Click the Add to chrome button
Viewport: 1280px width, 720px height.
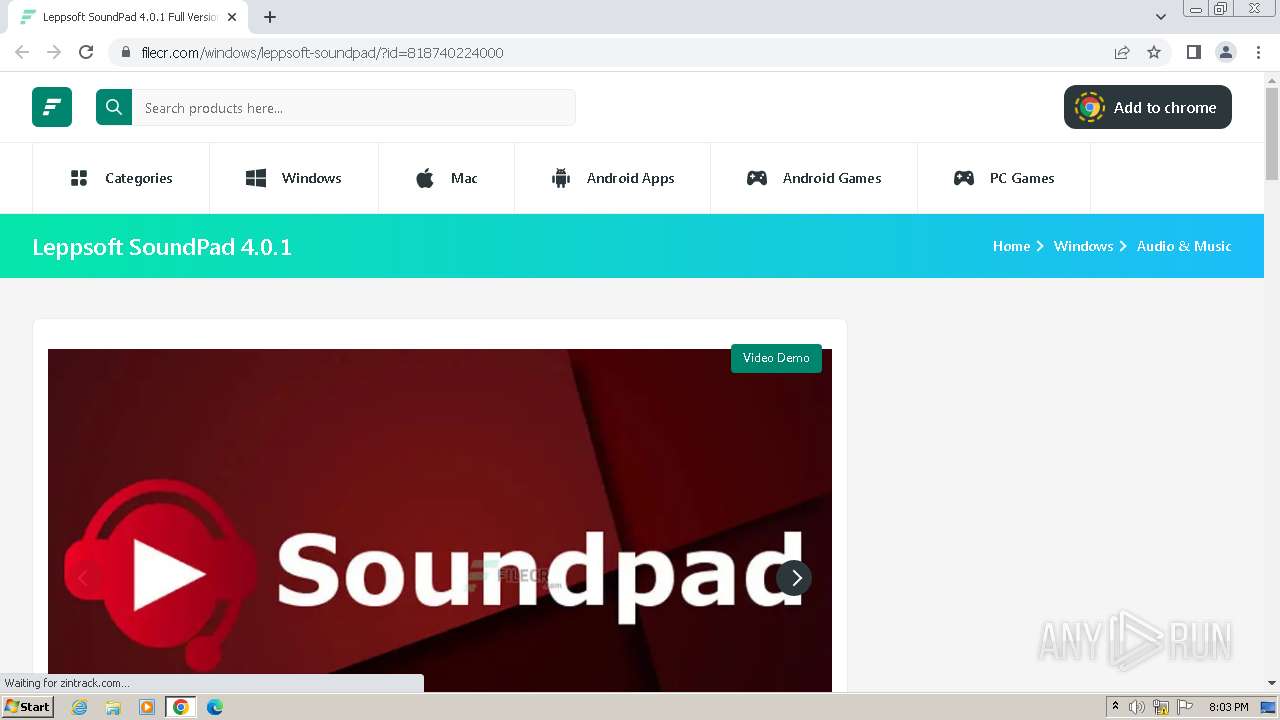[1148, 107]
